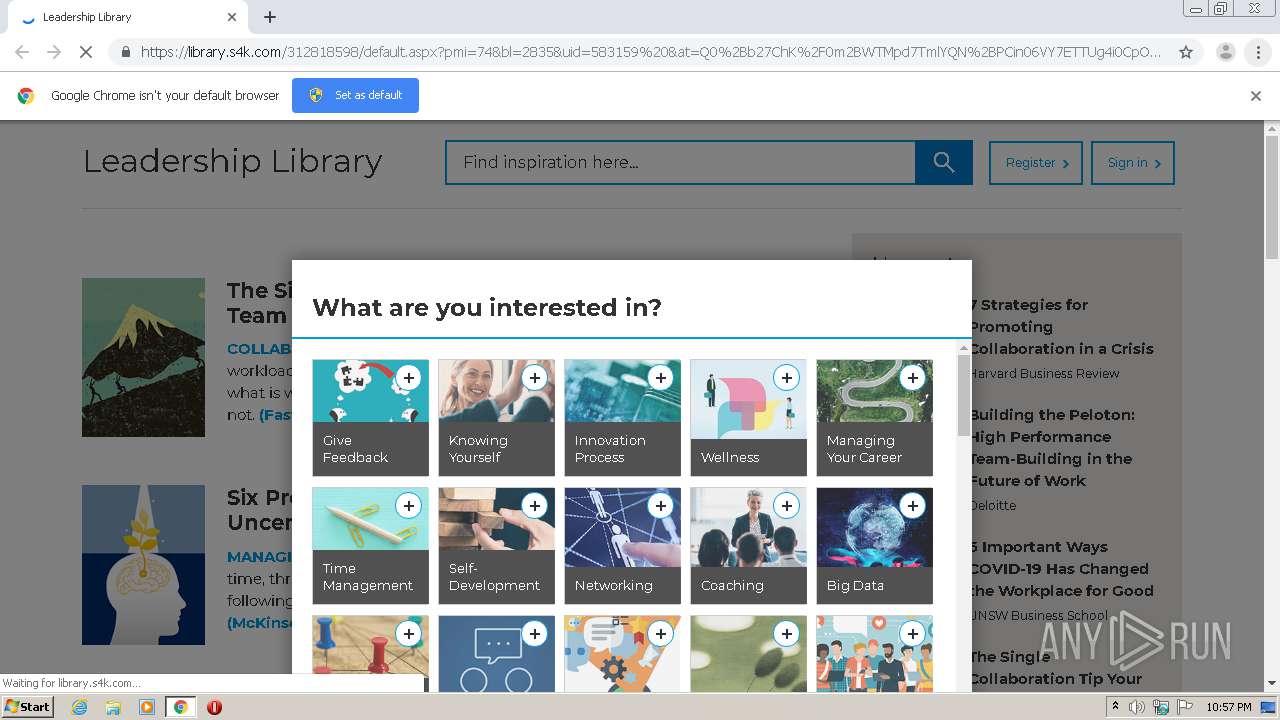Go back with browser back arrow
This screenshot has height=720, width=1280.
22,52
